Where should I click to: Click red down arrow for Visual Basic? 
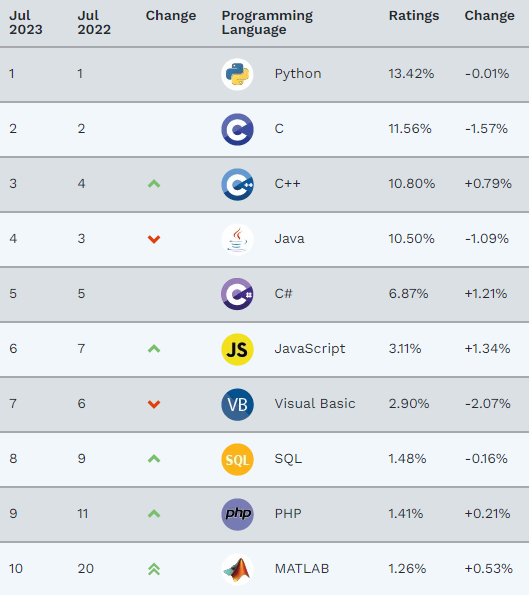pos(154,404)
